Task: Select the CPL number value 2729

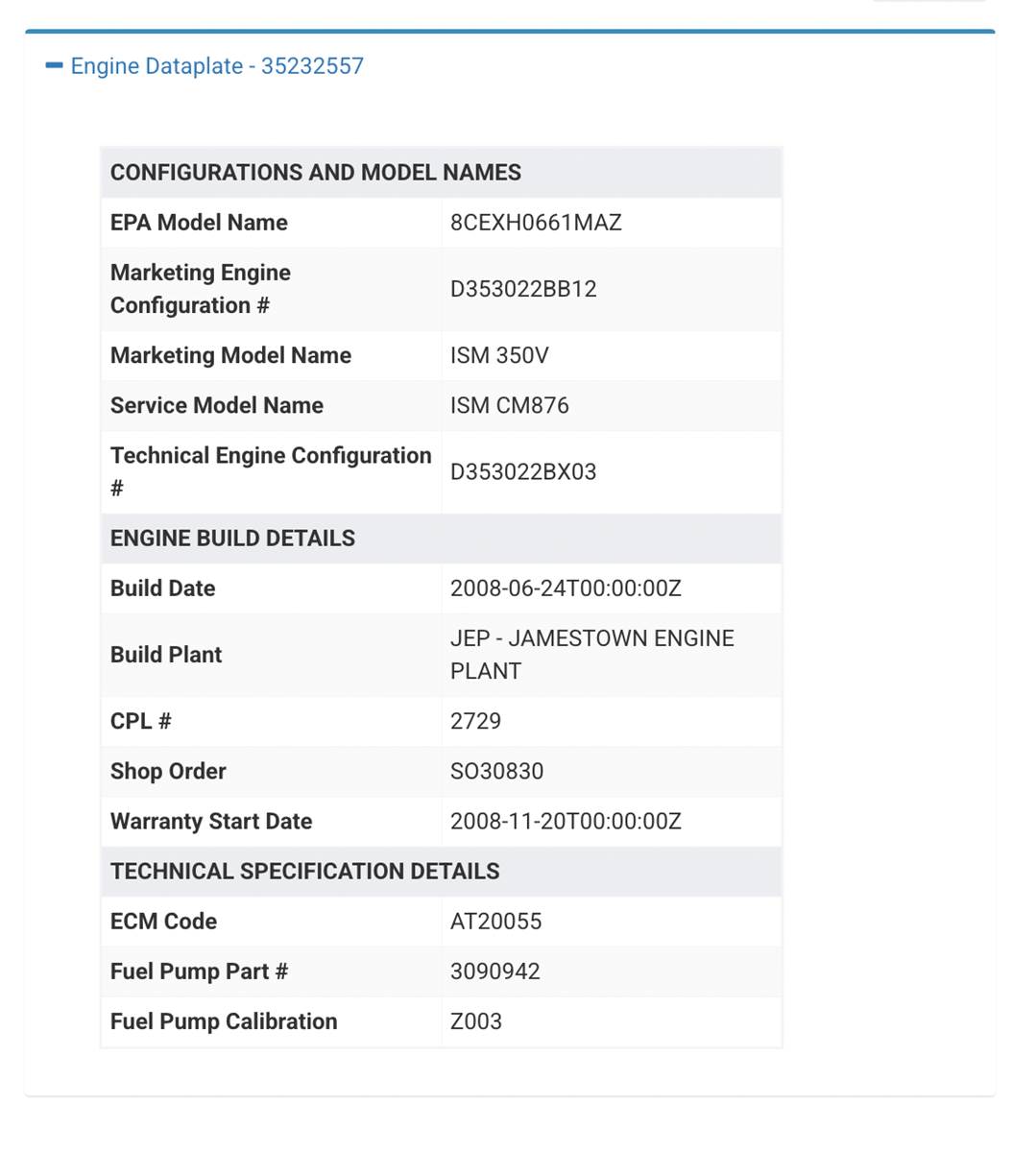Action: 475,721
